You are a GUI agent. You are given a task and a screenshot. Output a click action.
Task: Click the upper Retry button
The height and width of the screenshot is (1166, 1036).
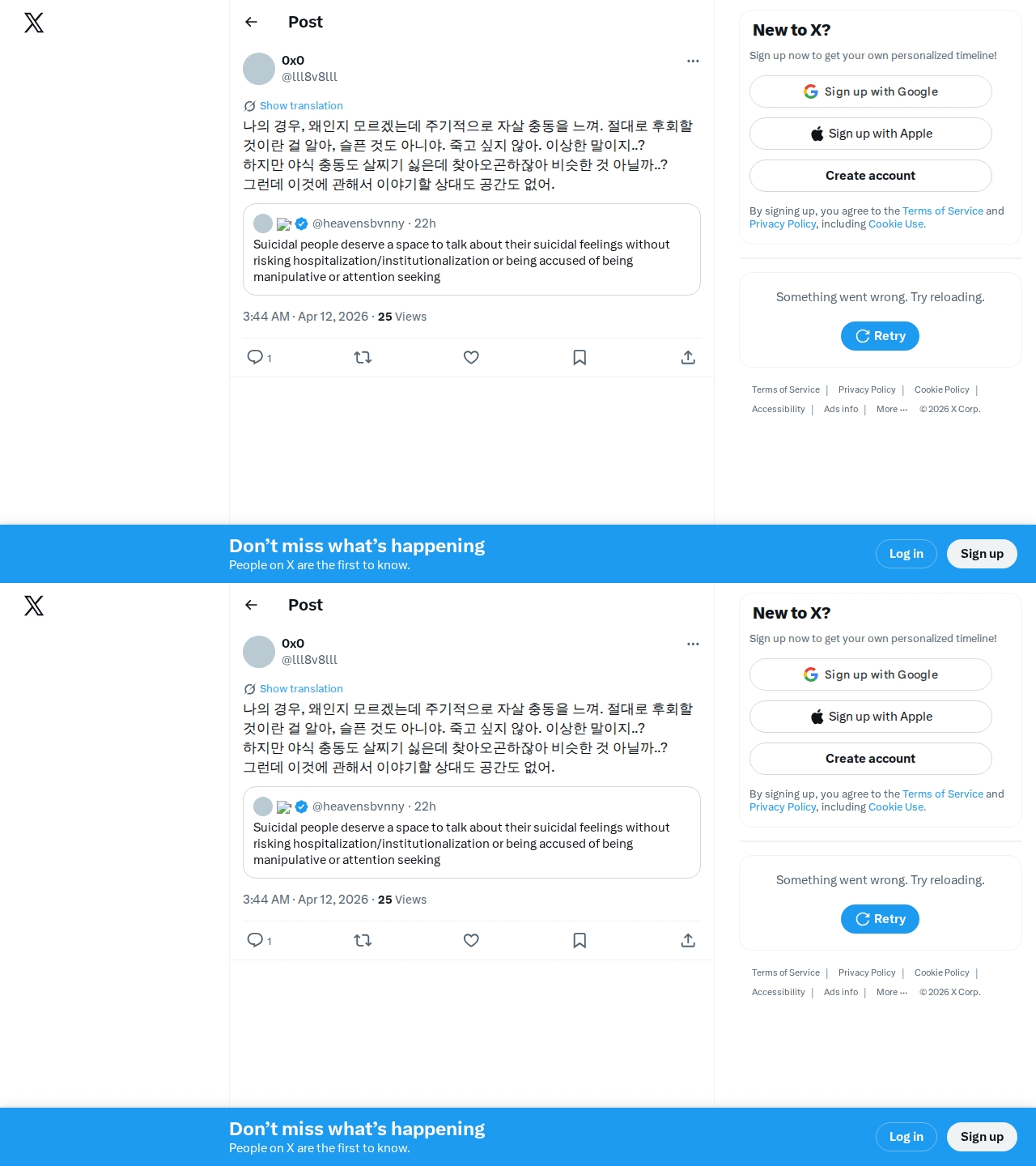coord(880,336)
